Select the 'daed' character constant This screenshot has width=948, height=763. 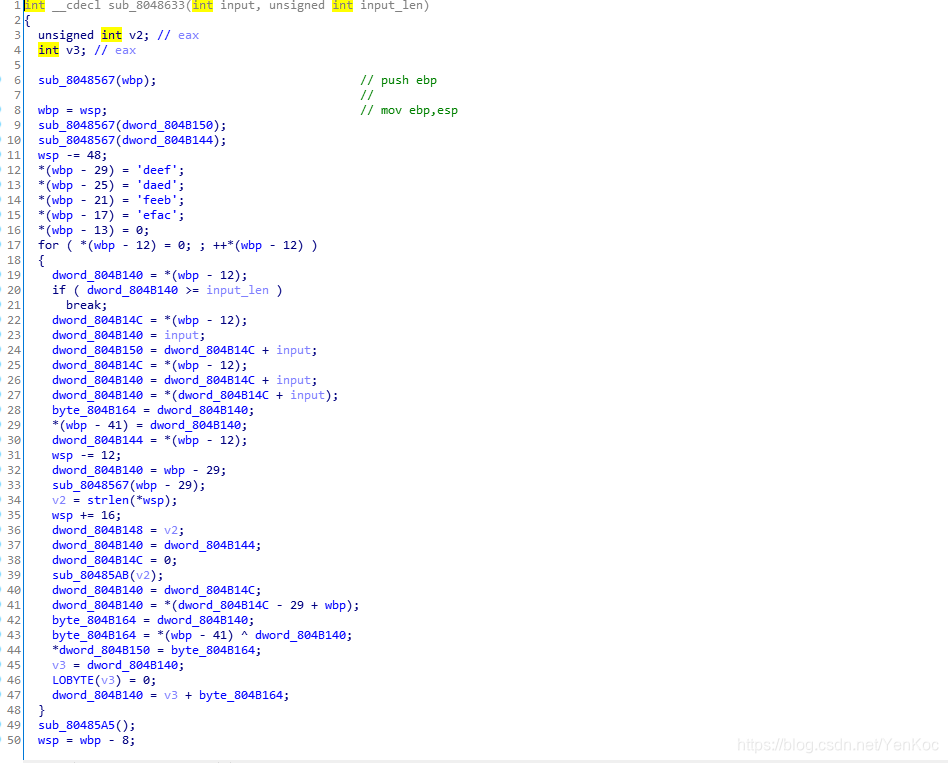pyautogui.click(x=157, y=186)
